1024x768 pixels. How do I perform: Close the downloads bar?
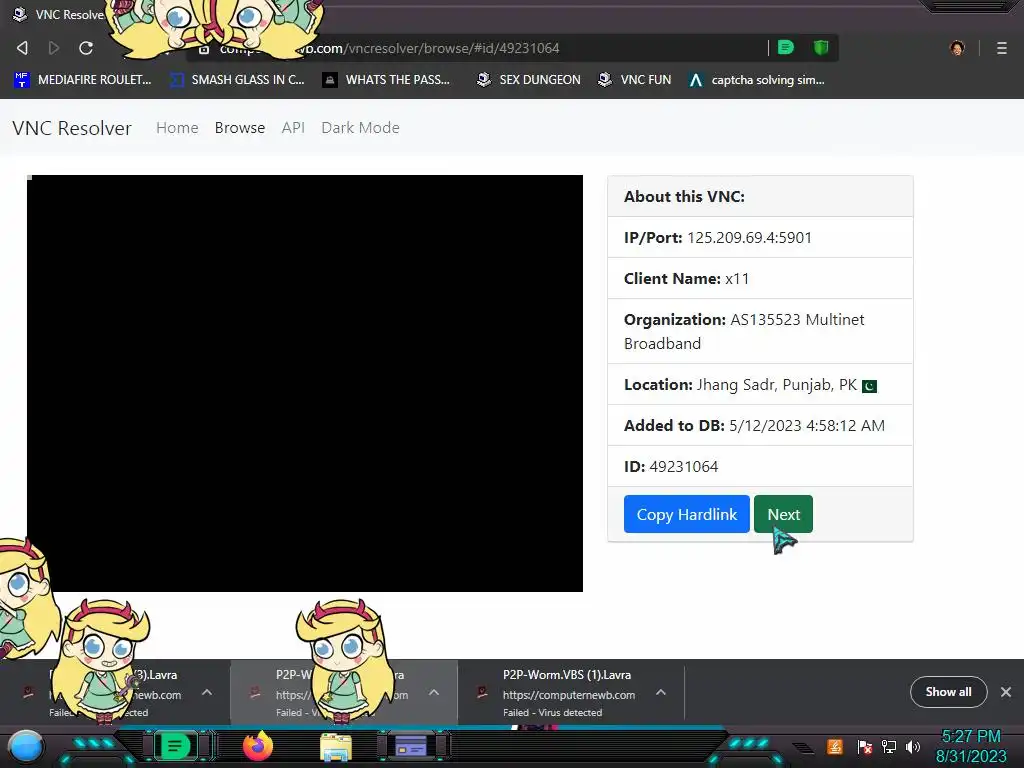coord(1006,692)
